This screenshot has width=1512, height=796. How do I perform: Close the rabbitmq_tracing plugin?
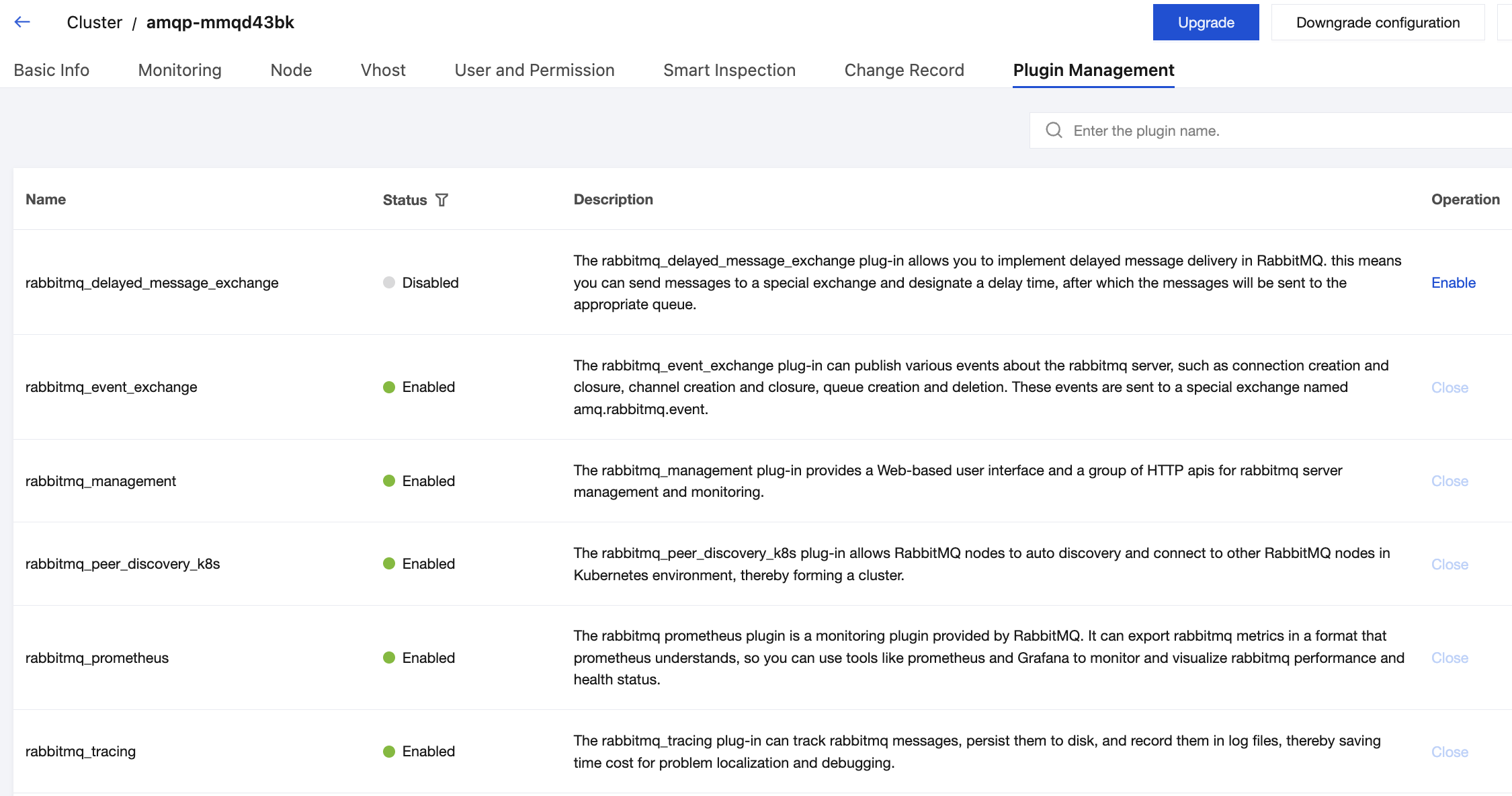1450,752
